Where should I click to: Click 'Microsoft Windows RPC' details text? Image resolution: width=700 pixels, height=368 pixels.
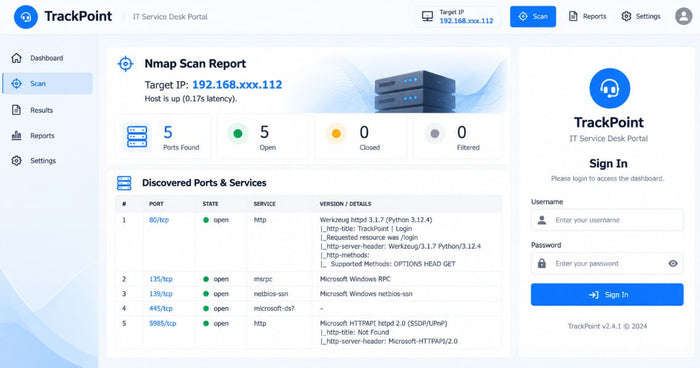click(355, 279)
